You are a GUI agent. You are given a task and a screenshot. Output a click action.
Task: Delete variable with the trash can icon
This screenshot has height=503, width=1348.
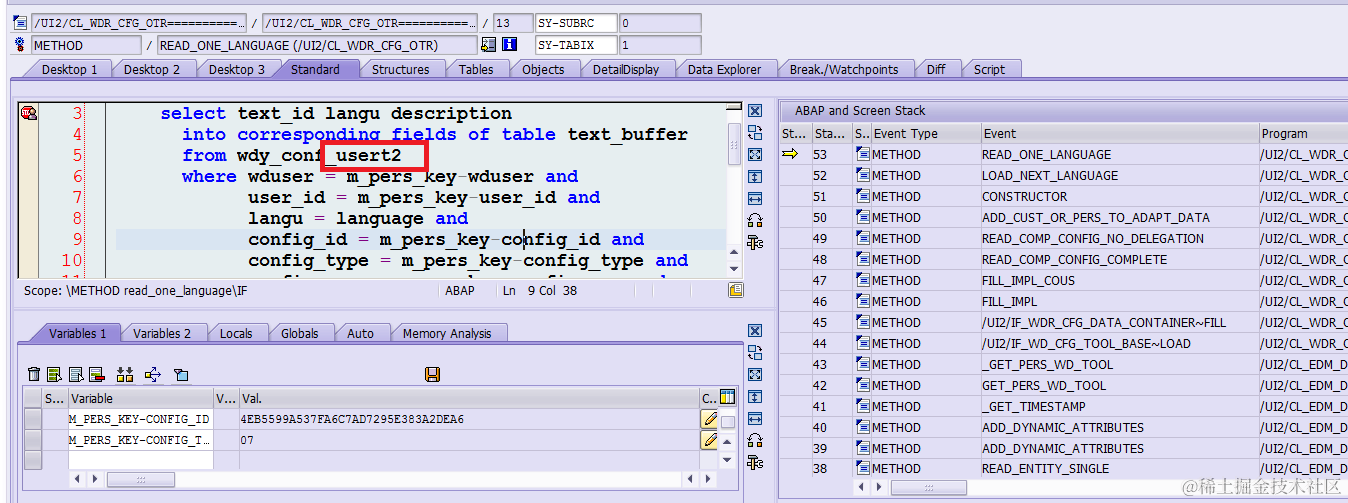[34, 374]
